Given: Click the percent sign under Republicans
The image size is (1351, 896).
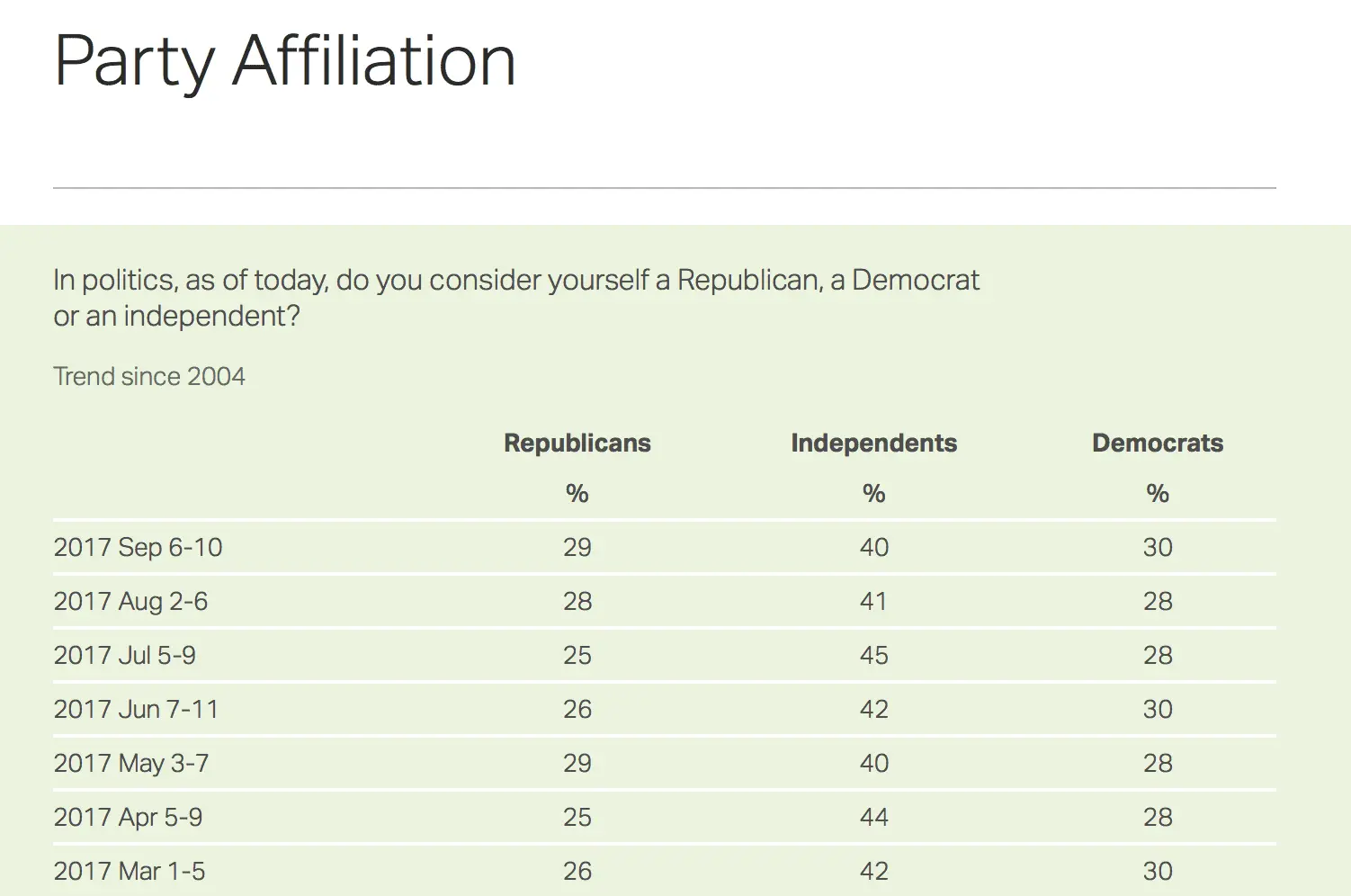Looking at the screenshot, I should click(x=577, y=493).
